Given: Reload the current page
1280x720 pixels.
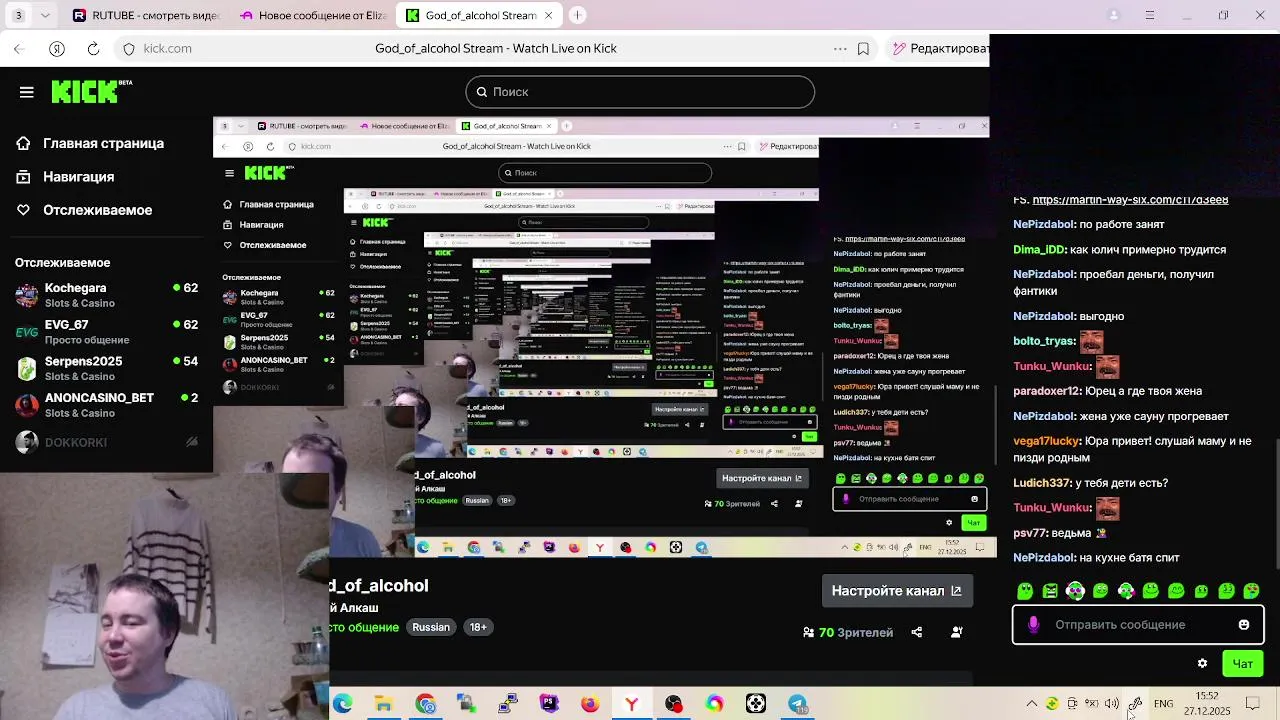Looking at the screenshot, I should pos(93,48).
